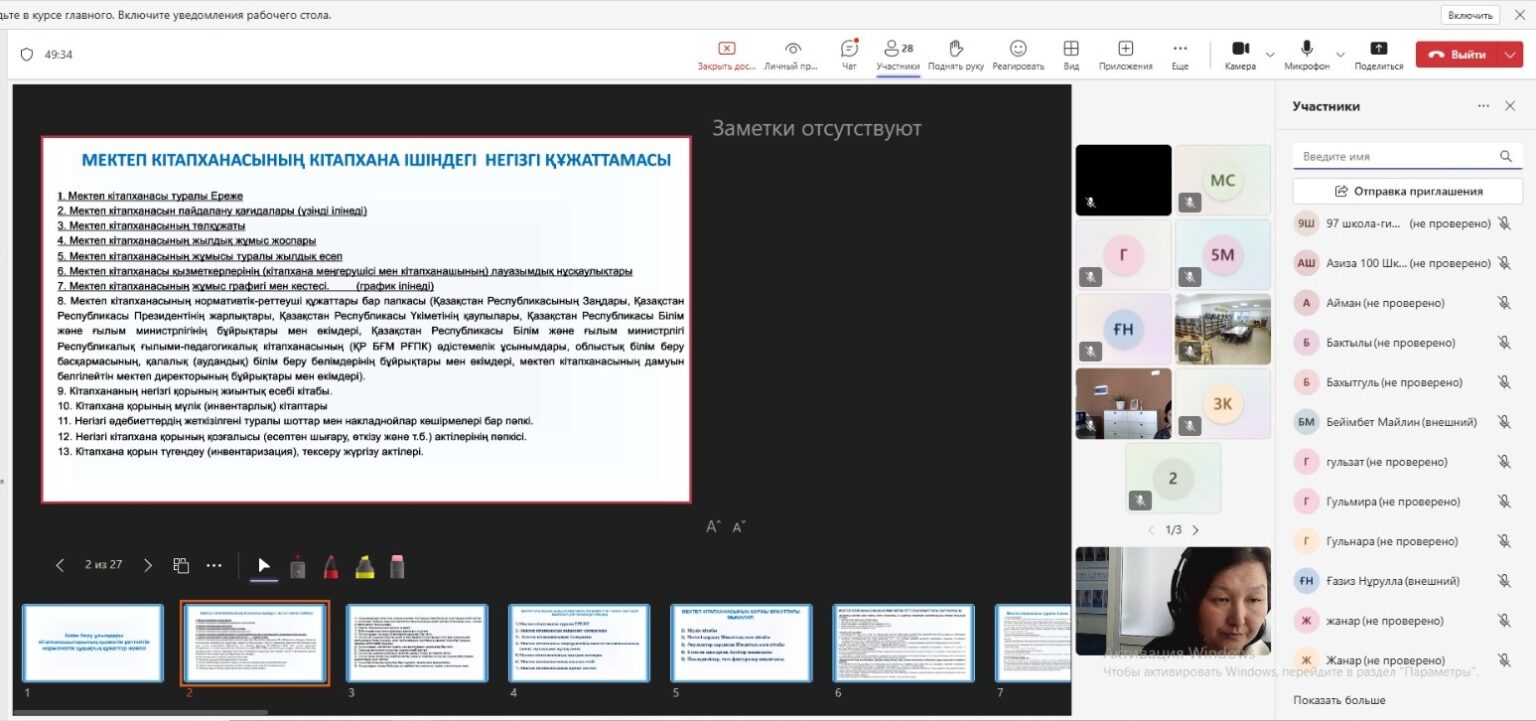Screen dimensions: 1536x721
Task: Open the slide grid view icon
Action: point(181,565)
